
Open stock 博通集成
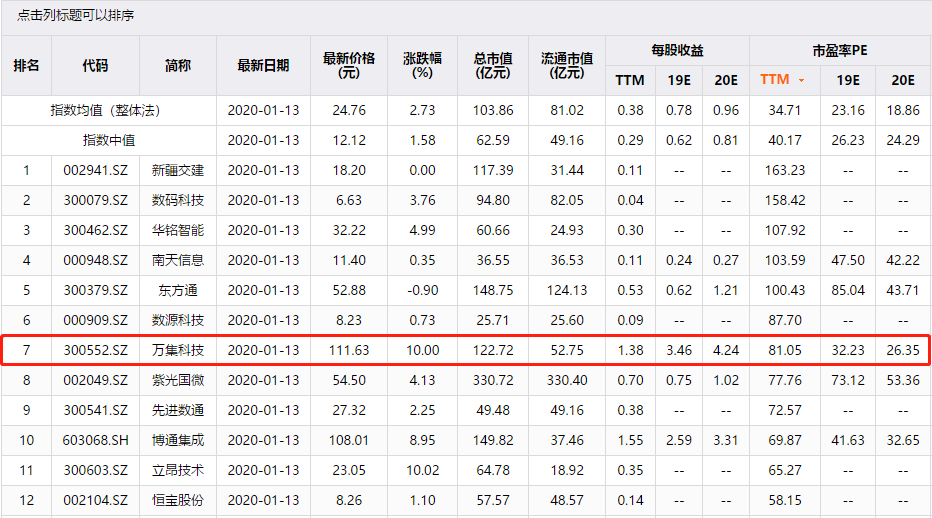pyautogui.click(x=178, y=440)
